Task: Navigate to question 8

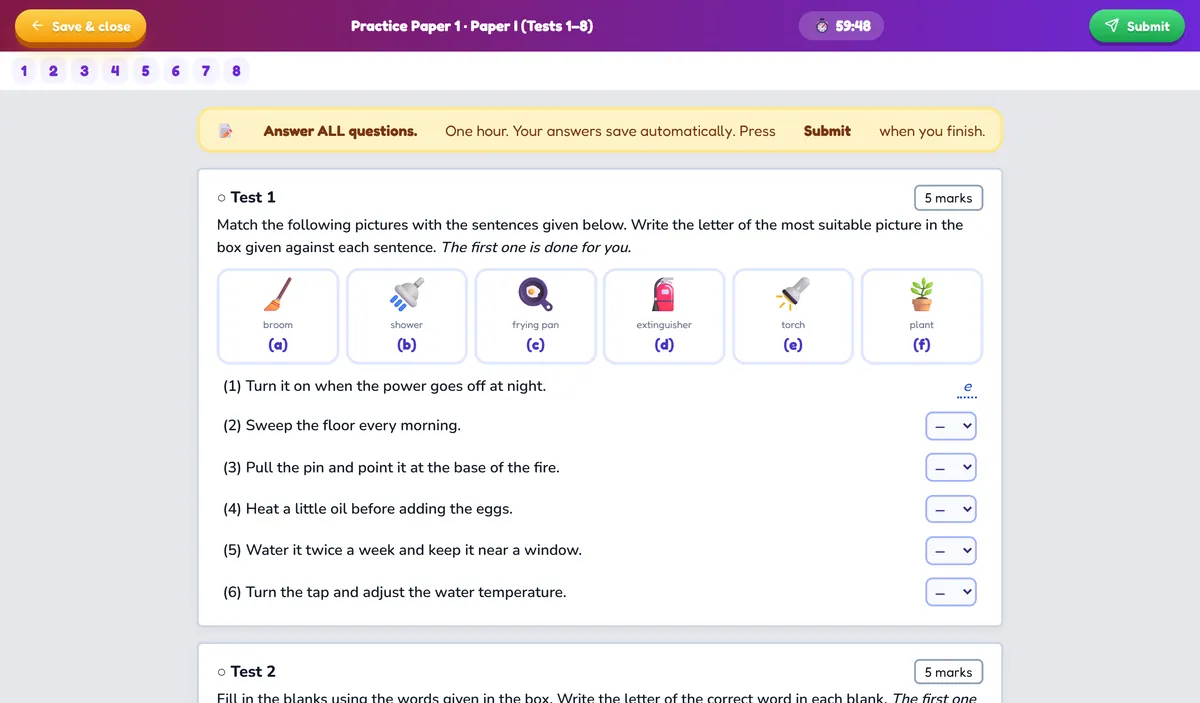Action: click(236, 71)
